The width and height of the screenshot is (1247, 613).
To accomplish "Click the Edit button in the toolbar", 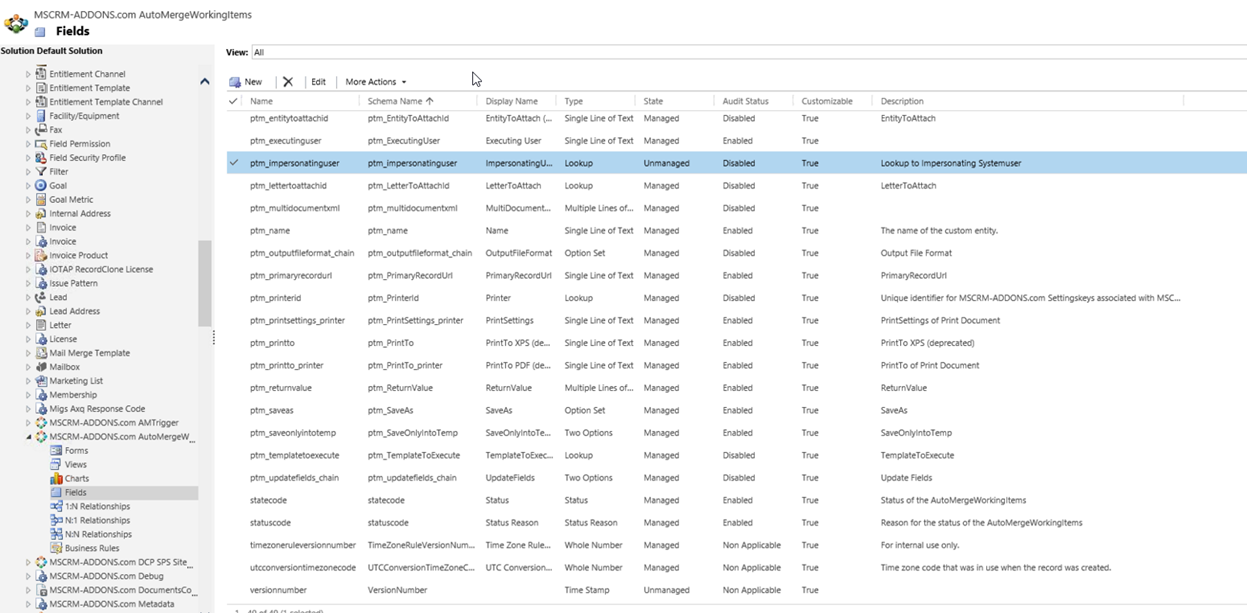I will [318, 82].
